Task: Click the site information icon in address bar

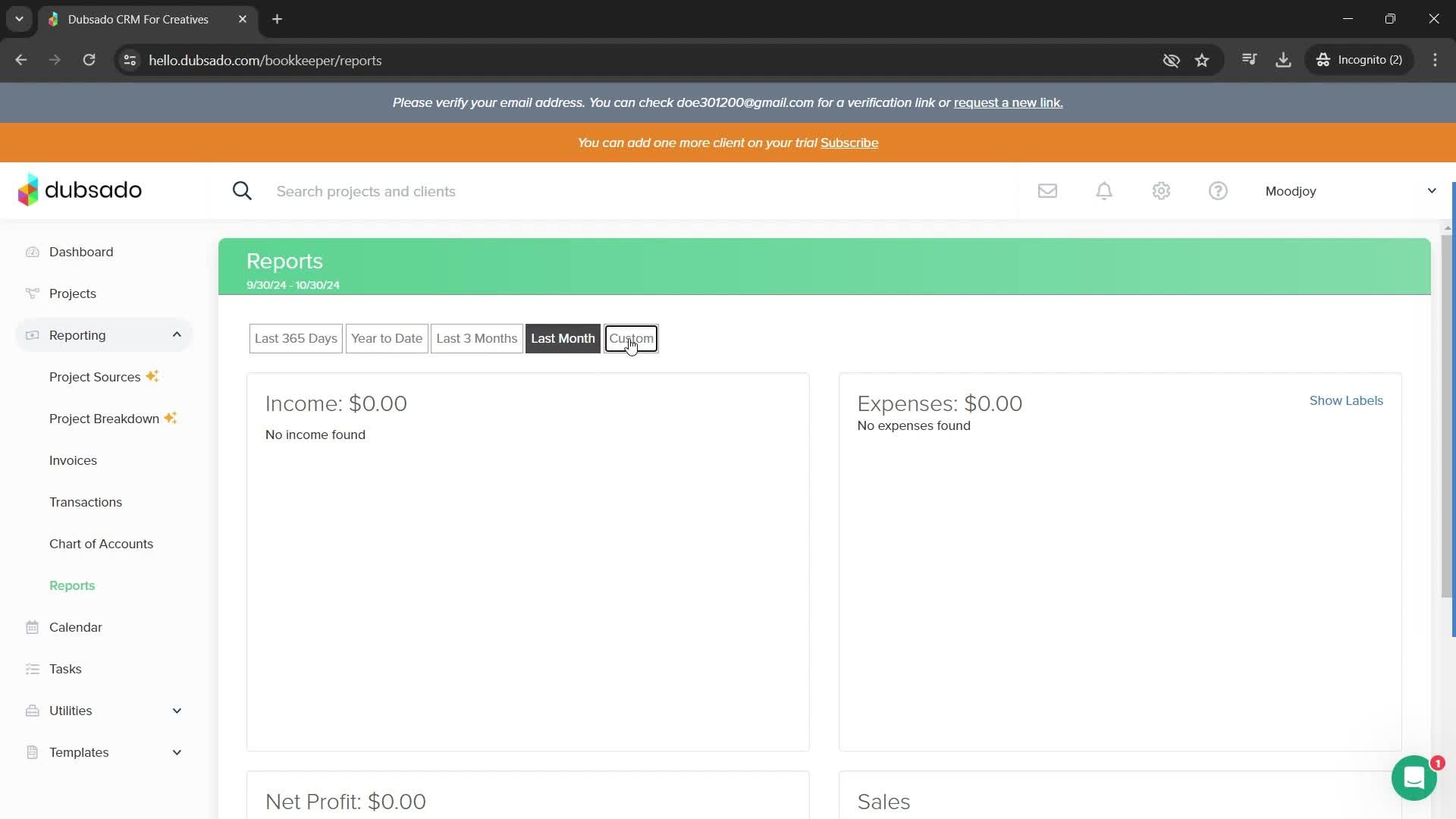Action: pyautogui.click(x=130, y=60)
